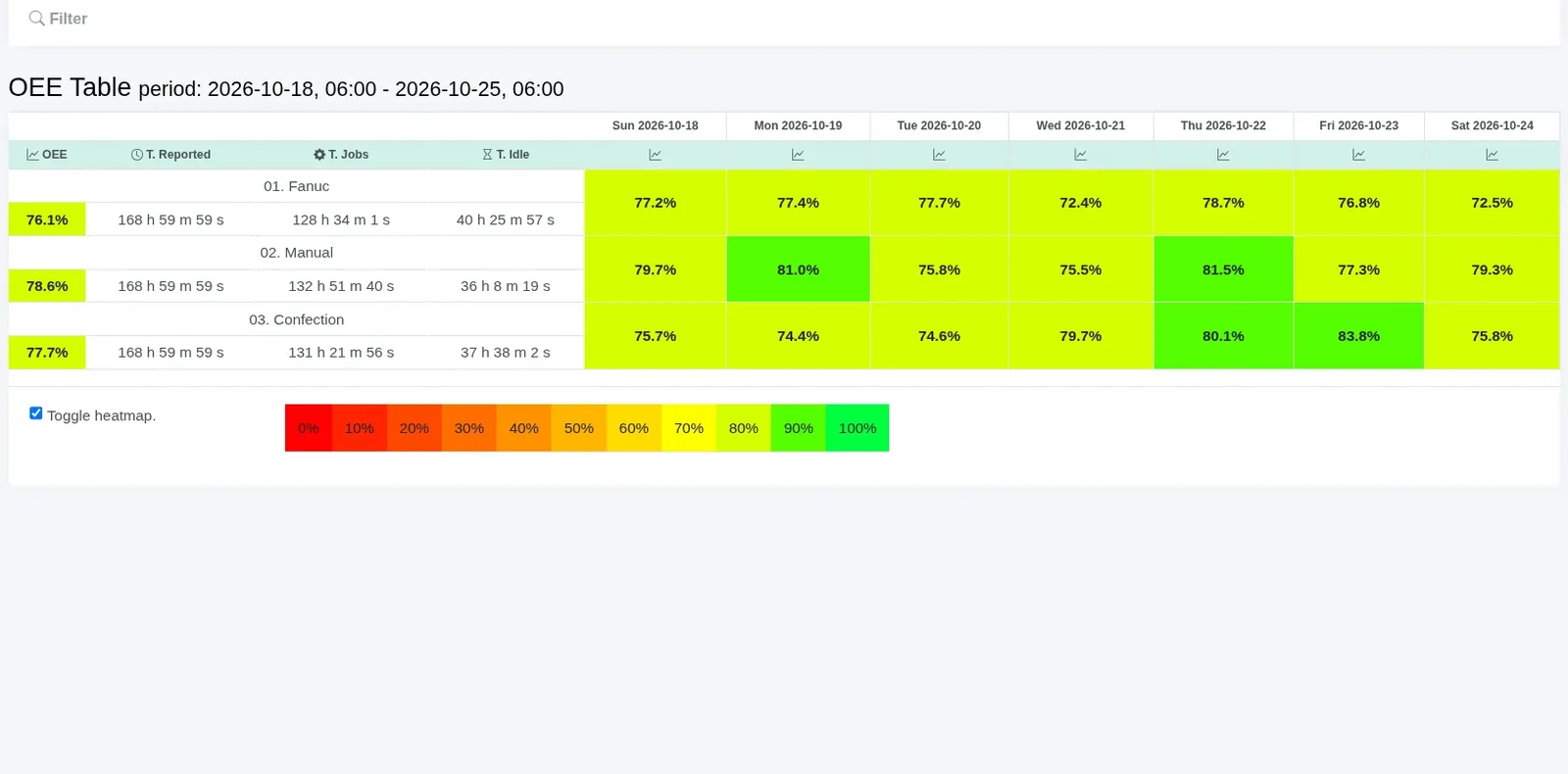1568x774 pixels.
Task: Select the 02. Manual row title
Action: coord(296,253)
